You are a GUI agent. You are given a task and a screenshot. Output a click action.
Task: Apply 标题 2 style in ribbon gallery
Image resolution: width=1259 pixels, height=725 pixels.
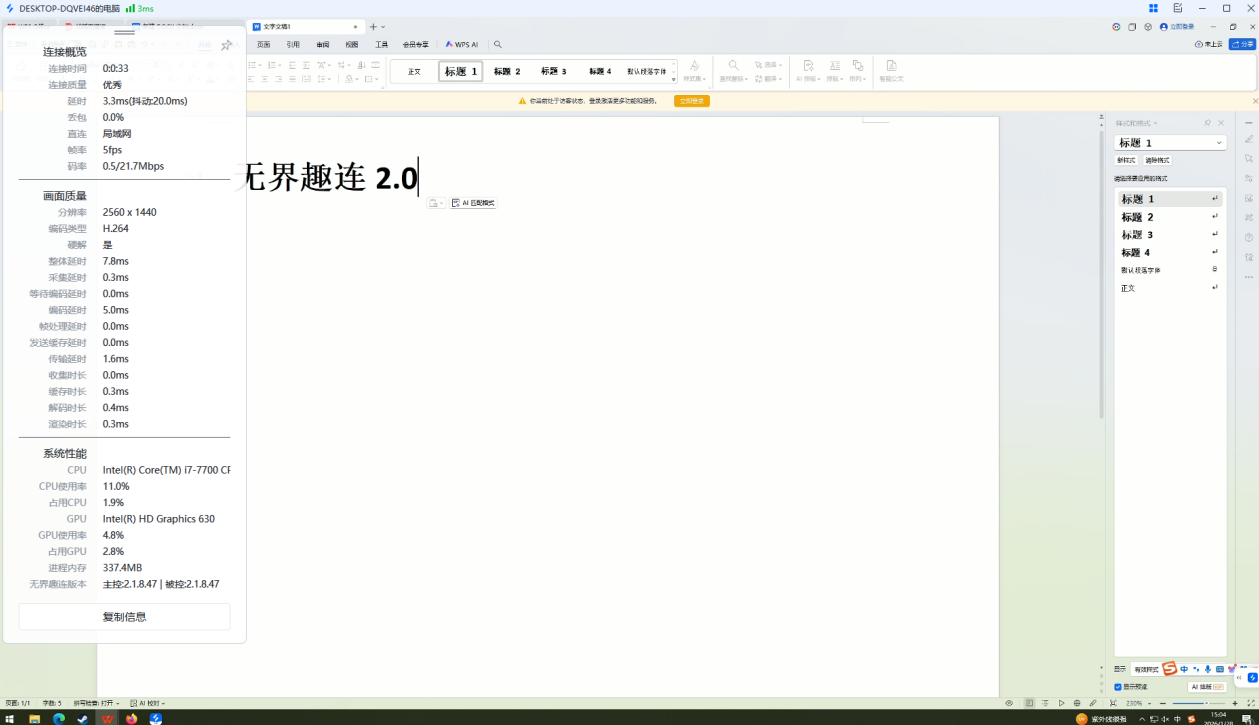pos(507,72)
